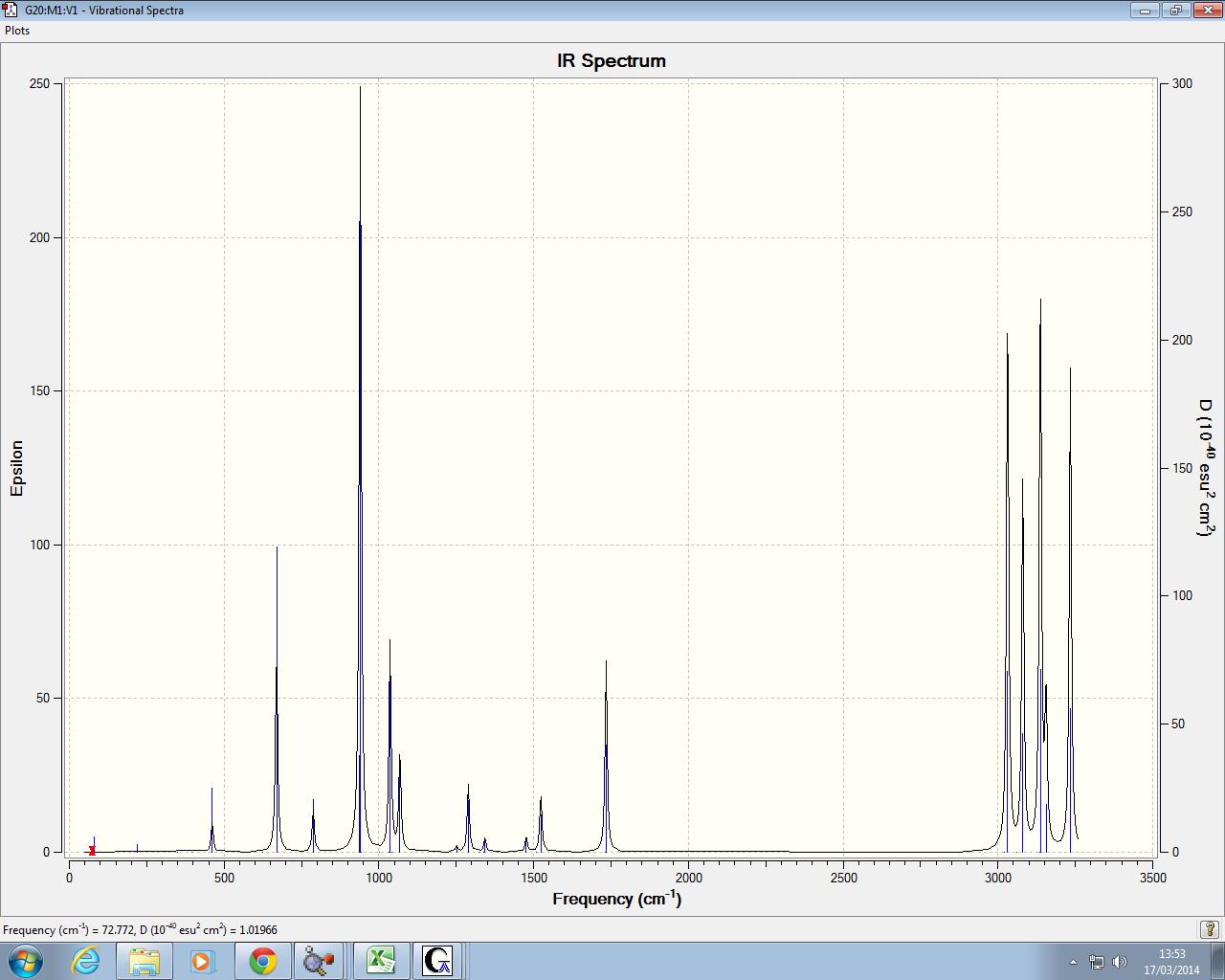Restore down the Vibrational Spectra window

(1174, 11)
